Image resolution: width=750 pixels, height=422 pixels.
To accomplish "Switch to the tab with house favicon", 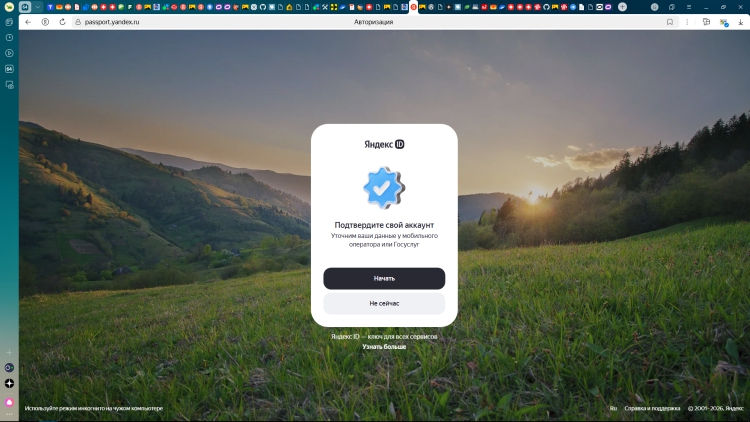I will pyautogui.click(x=289, y=7).
